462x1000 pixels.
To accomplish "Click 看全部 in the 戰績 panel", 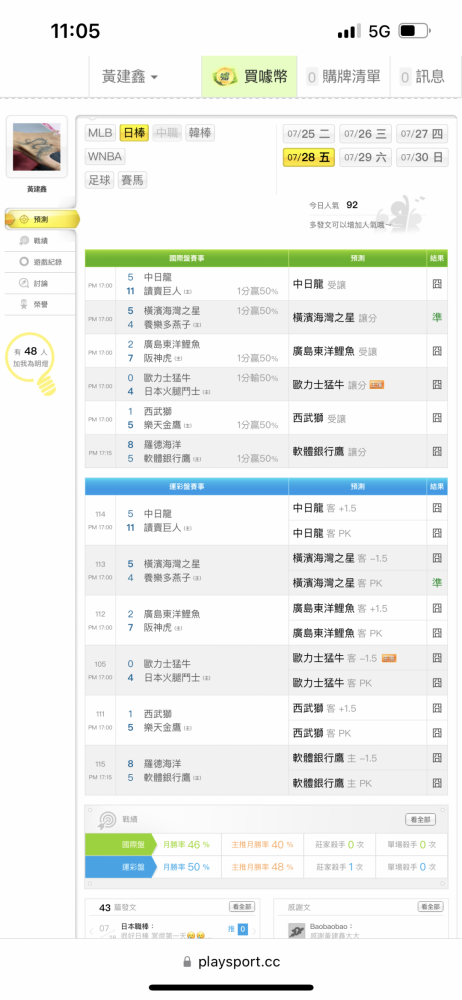I will click(421, 820).
